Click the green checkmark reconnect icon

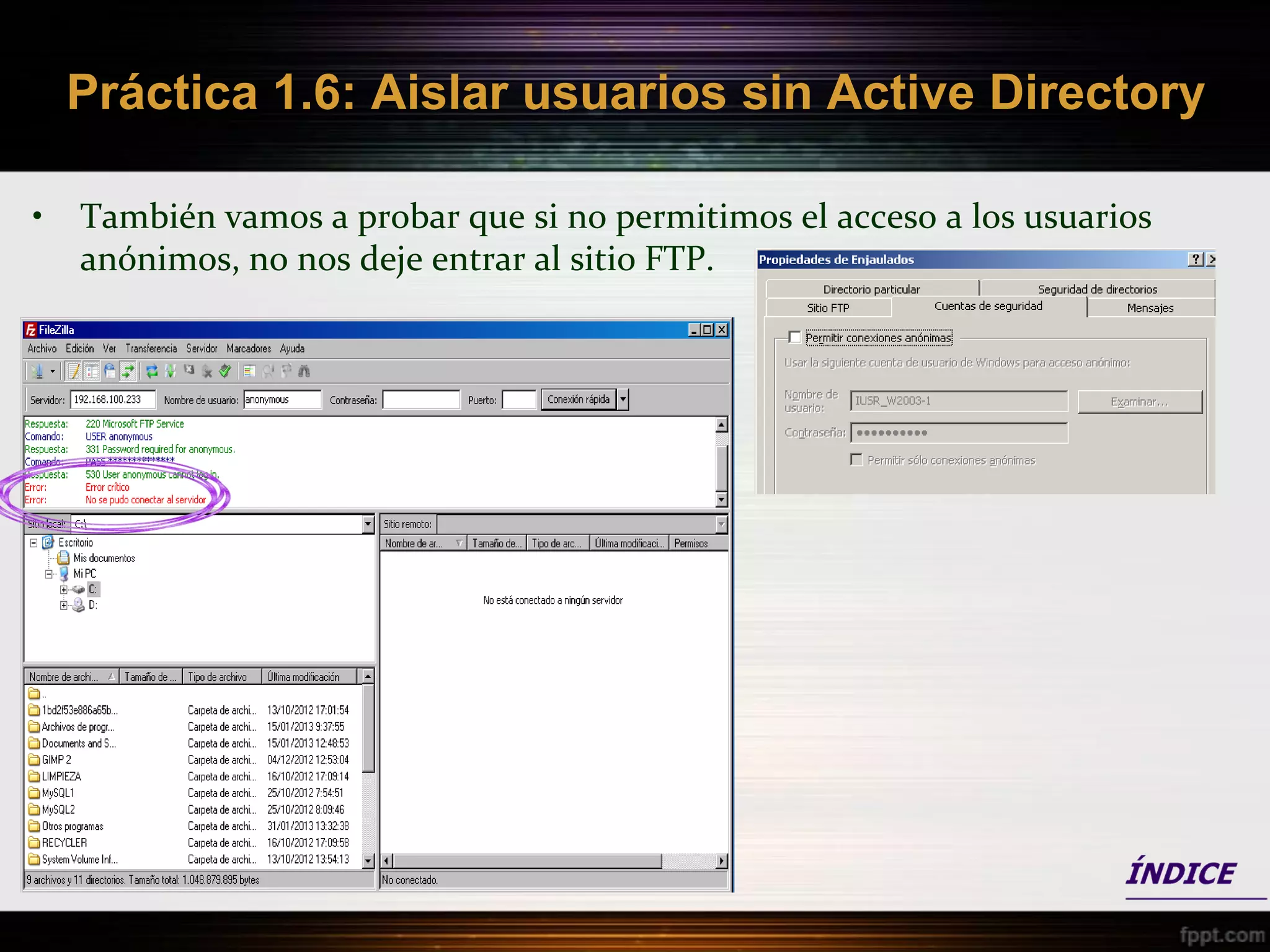pos(225,371)
